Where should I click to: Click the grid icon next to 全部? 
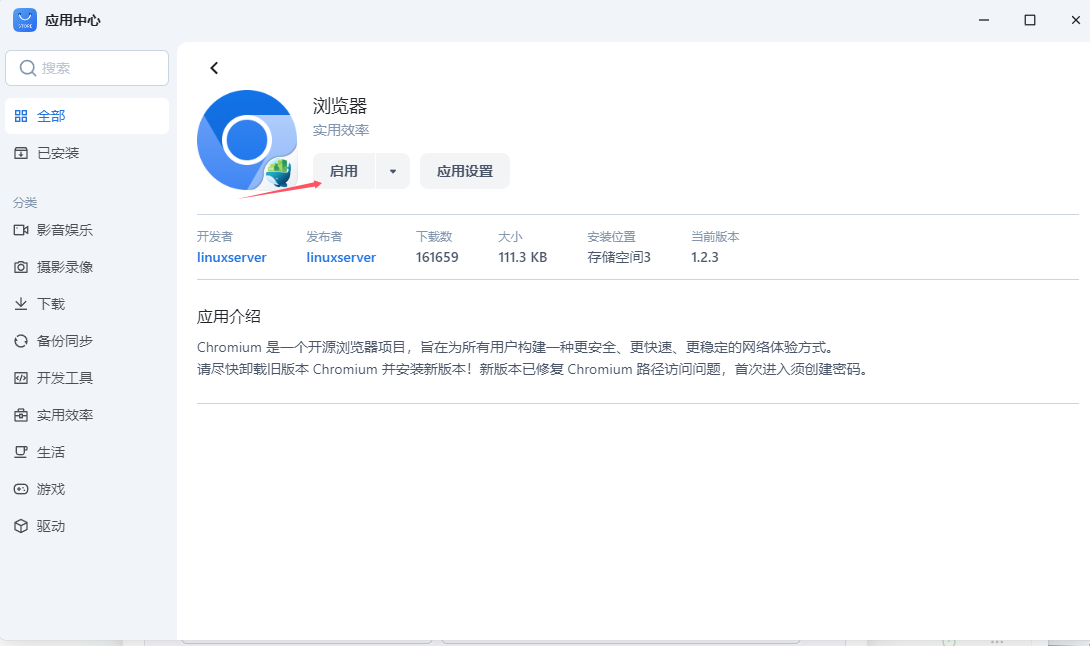(x=21, y=116)
